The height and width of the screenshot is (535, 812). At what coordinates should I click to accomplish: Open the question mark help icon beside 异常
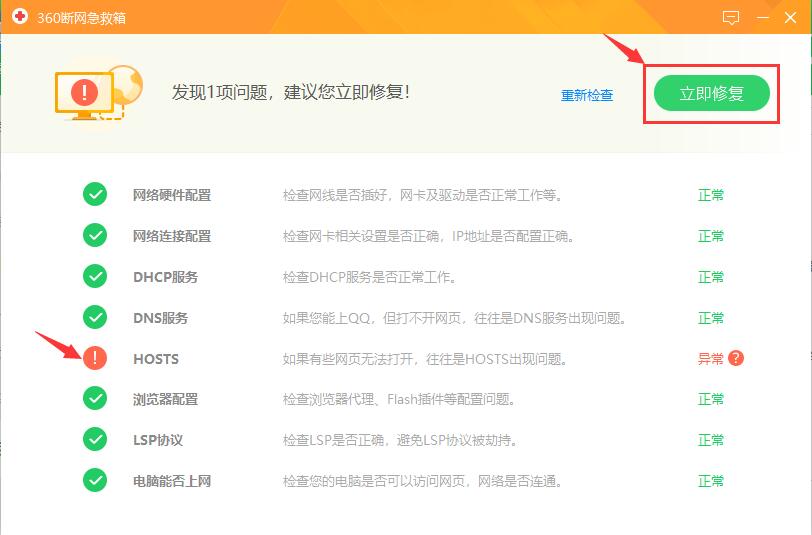click(736, 358)
